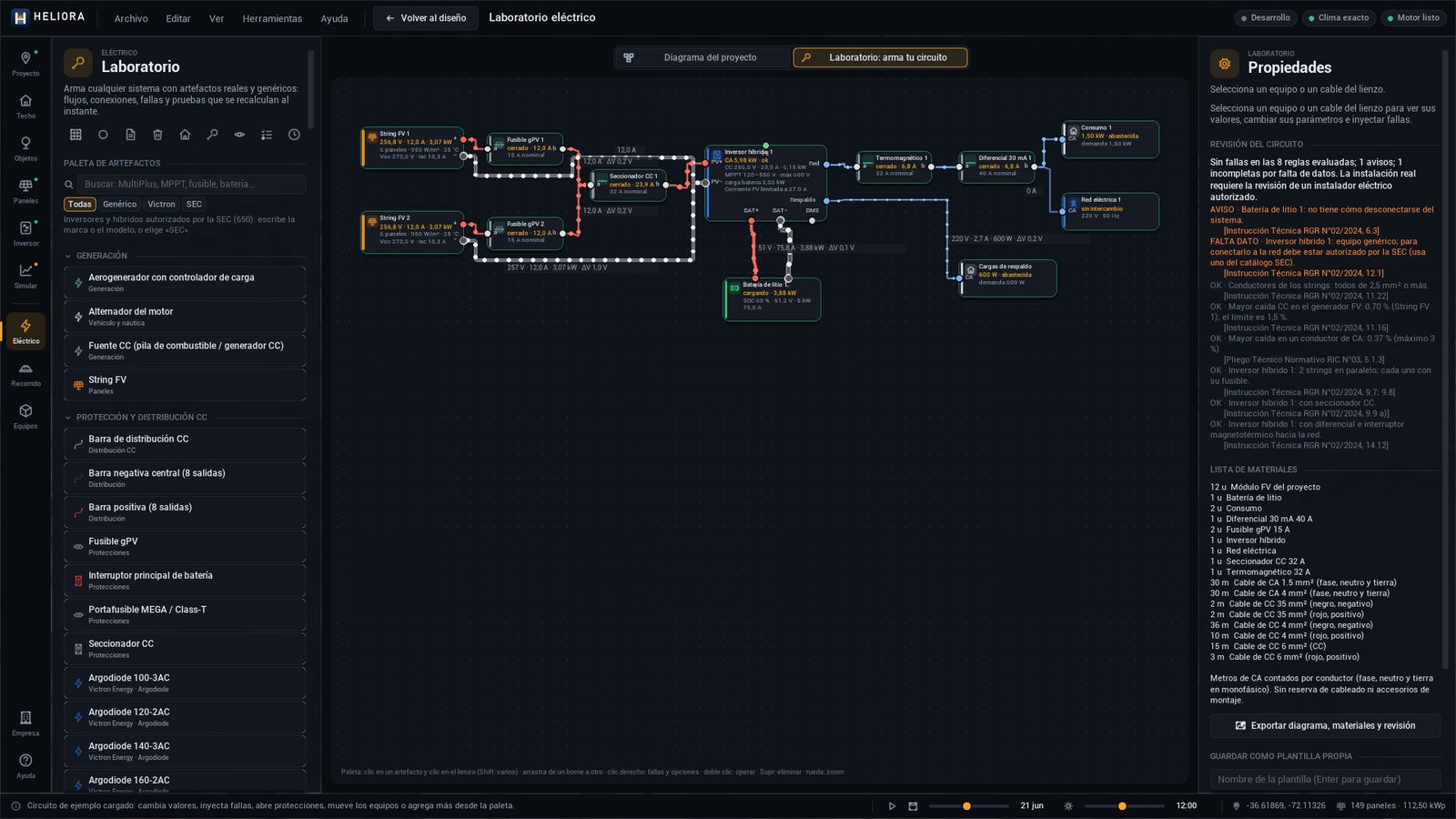
Task: Adjust the date slider near 21 jun
Action: click(x=968, y=806)
